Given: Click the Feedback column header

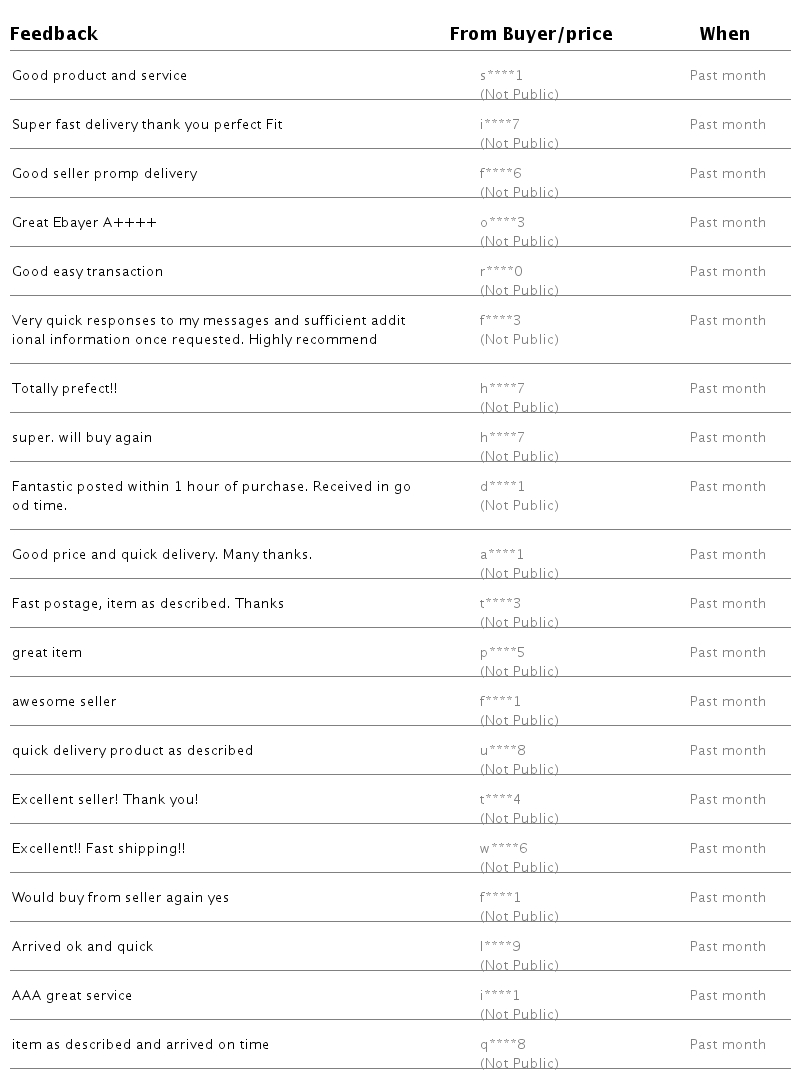Looking at the screenshot, I should pyautogui.click(x=54, y=34).
